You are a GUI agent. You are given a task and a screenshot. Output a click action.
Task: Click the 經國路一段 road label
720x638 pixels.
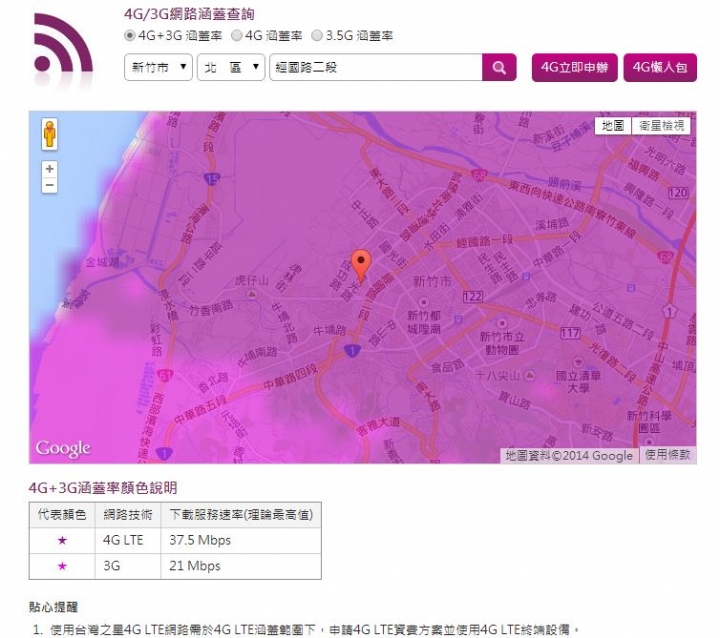484,240
